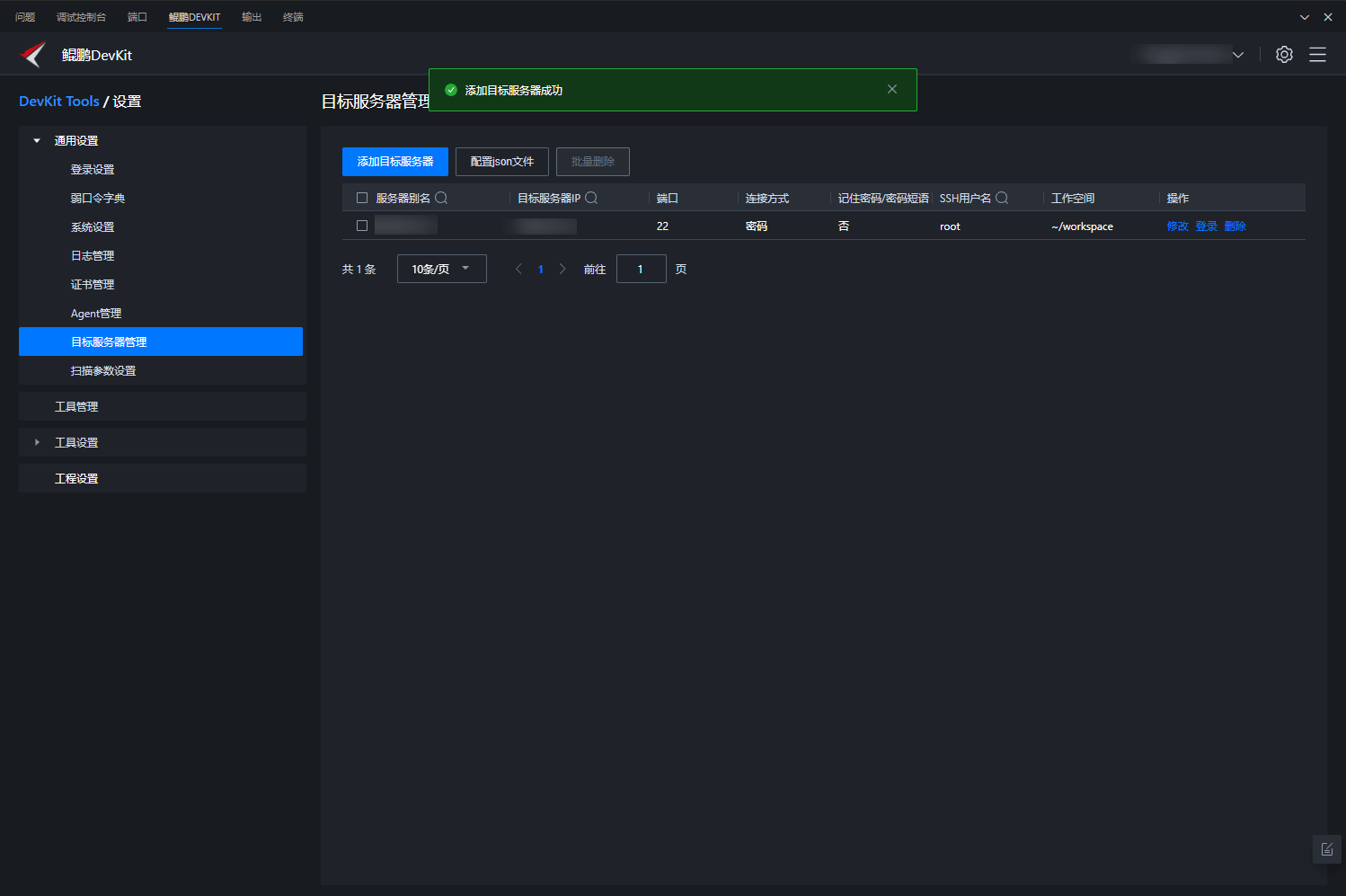
Task: Click the 连接方式 column header
Action: (767, 198)
